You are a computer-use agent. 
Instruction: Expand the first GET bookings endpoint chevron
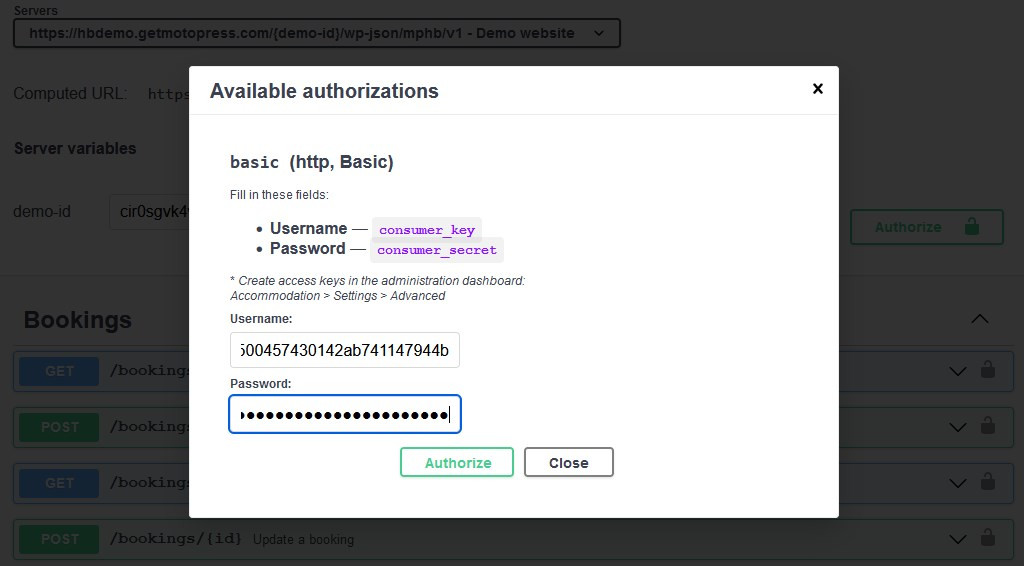click(957, 371)
